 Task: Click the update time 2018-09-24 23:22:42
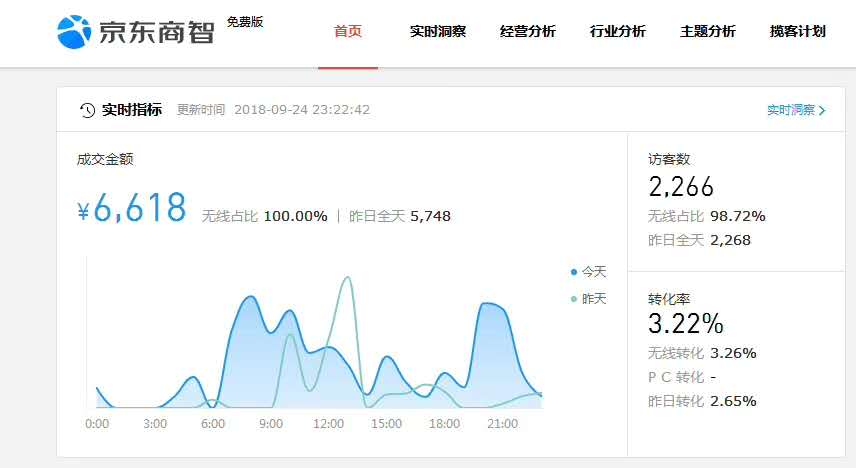pyautogui.click(x=302, y=110)
